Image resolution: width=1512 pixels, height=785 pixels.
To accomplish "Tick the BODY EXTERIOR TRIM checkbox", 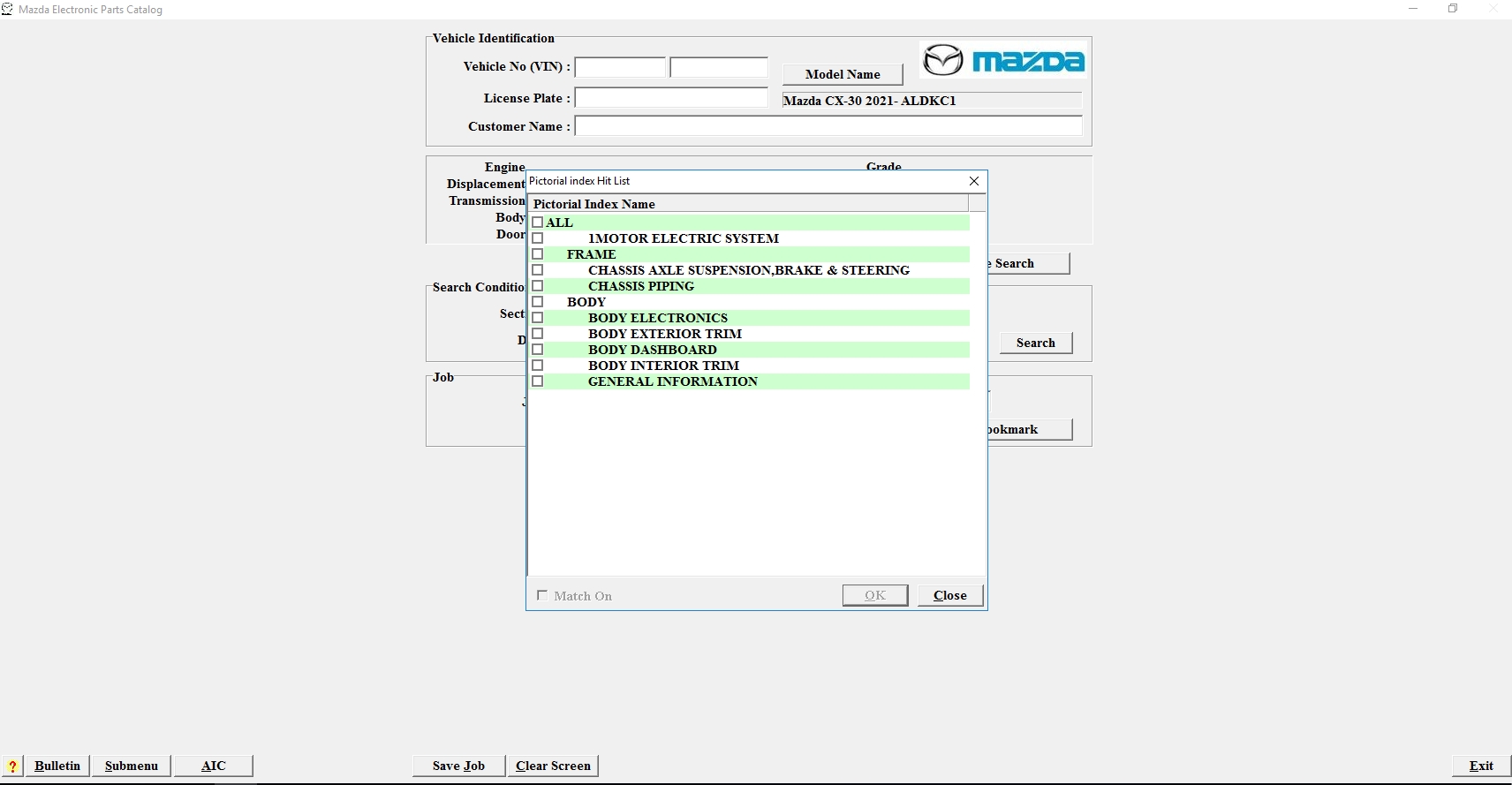I will 538,334.
